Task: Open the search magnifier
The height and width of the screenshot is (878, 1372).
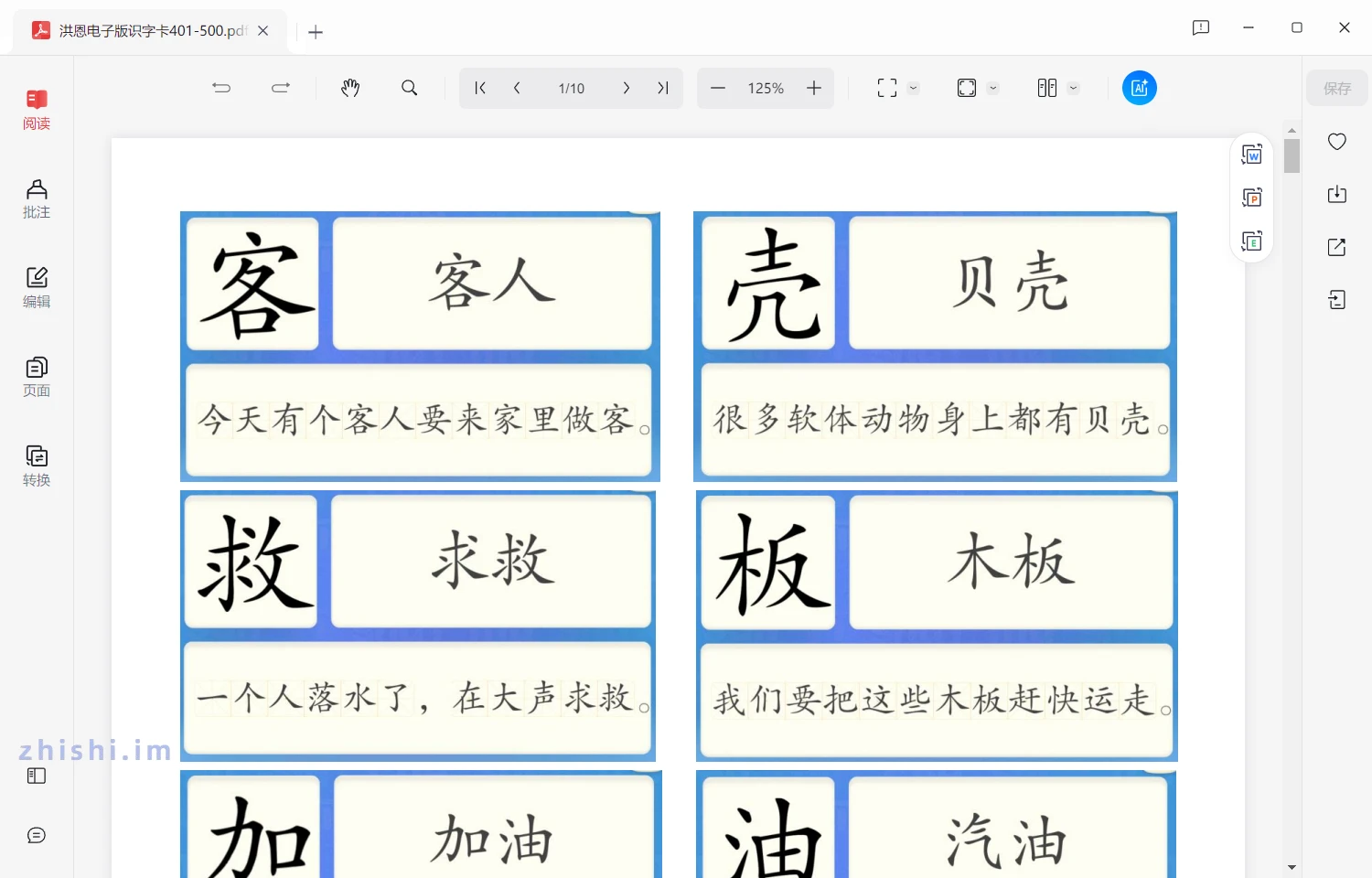Action: (x=410, y=88)
